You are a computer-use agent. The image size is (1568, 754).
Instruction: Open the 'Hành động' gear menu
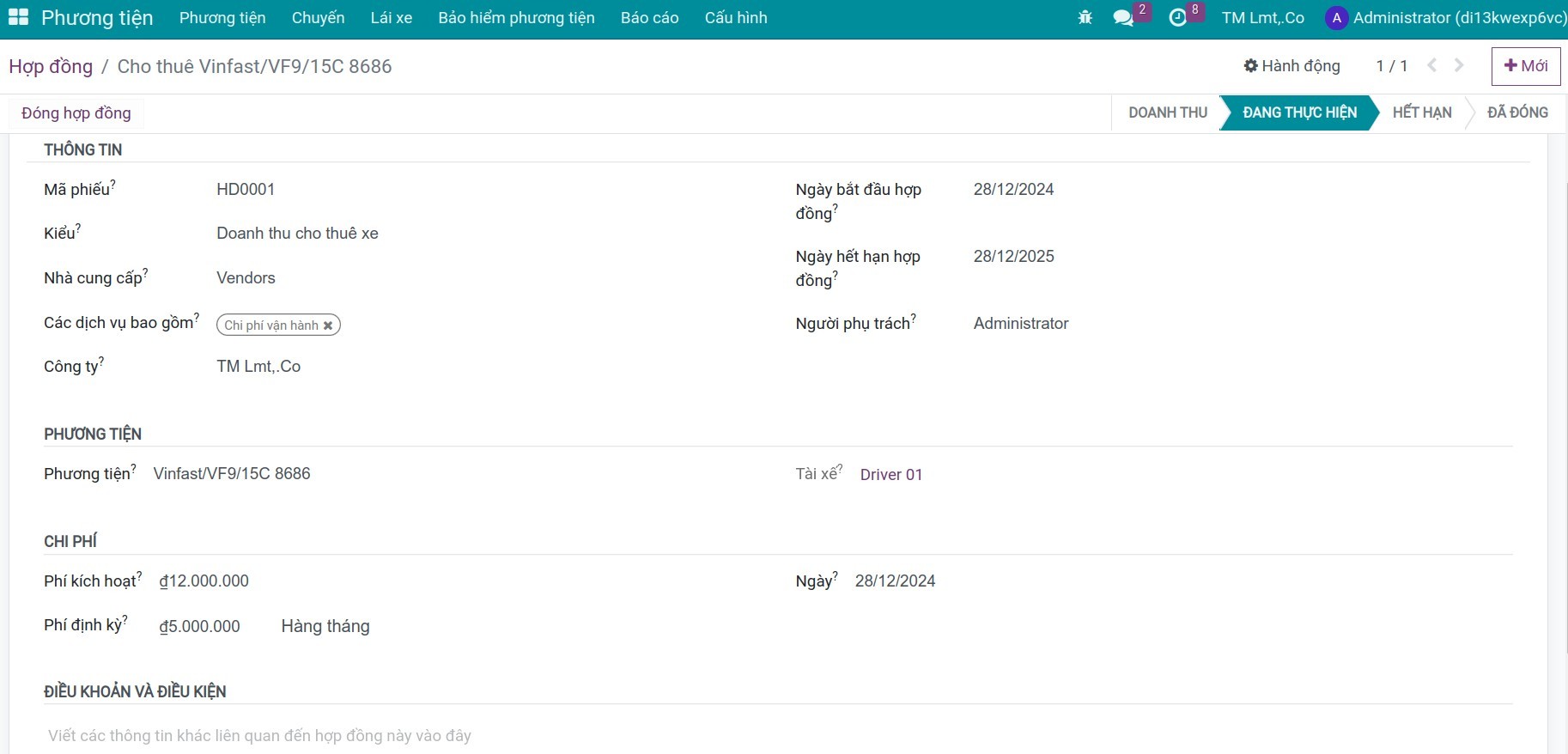1291,66
